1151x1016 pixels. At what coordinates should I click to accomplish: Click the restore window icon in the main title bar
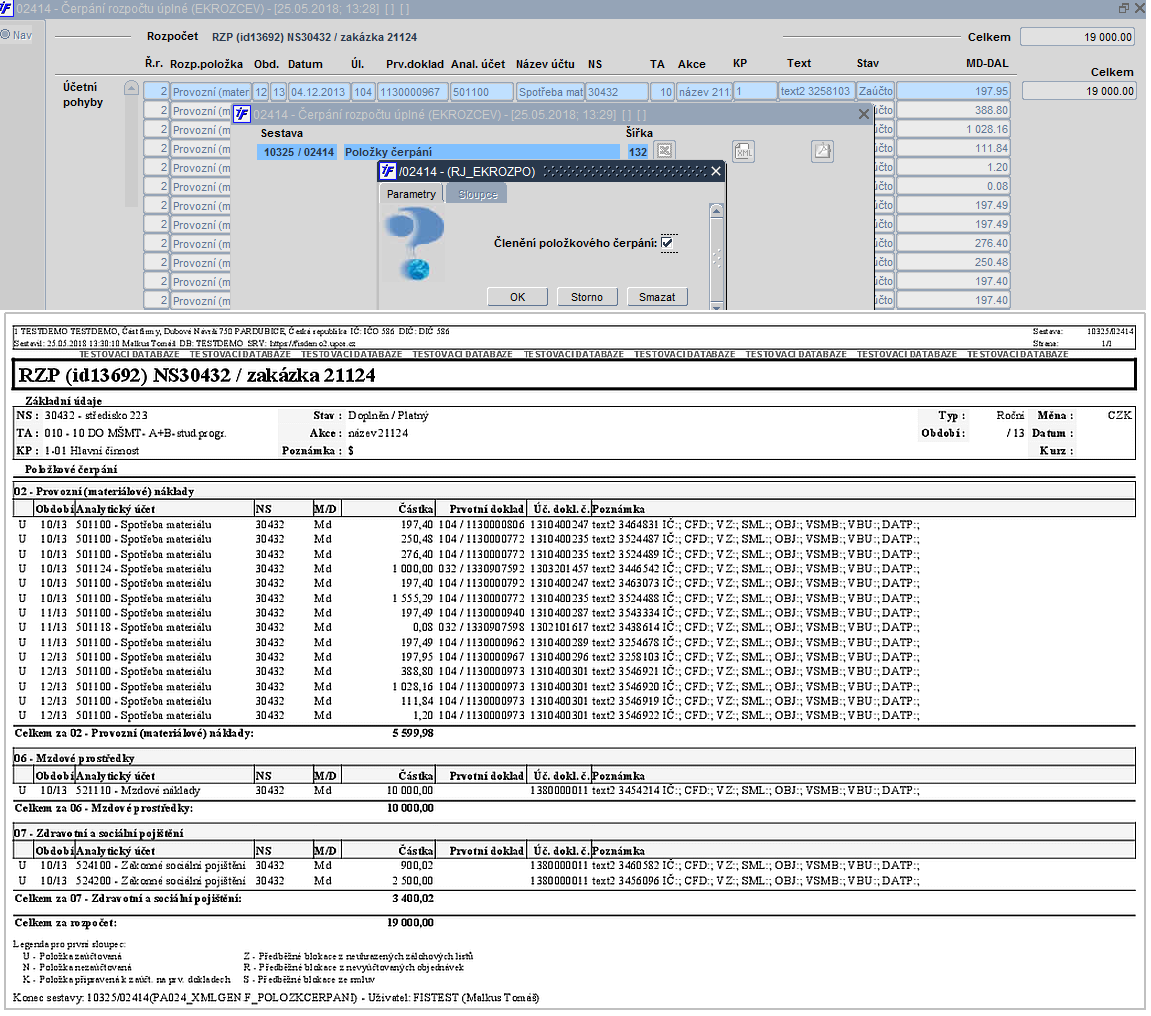(x=1124, y=8)
